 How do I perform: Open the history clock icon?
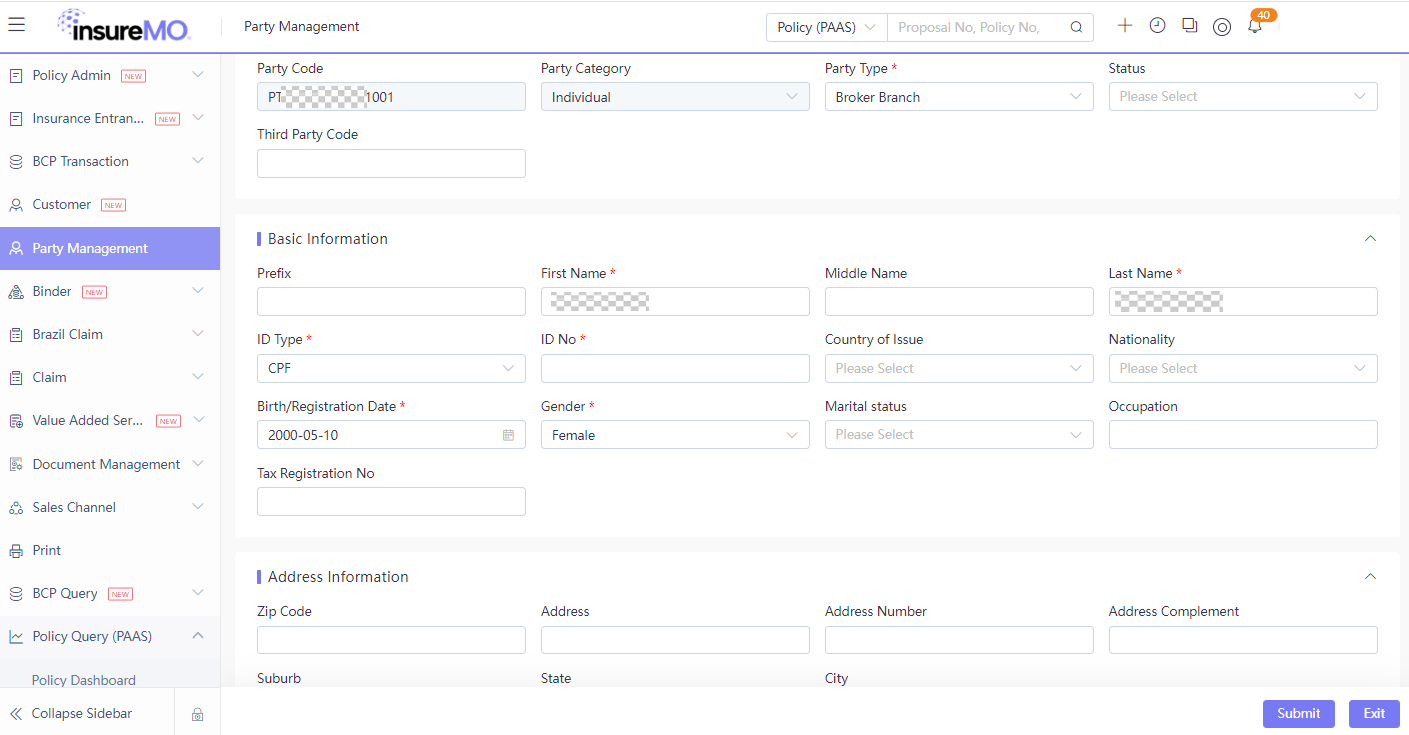click(1157, 26)
